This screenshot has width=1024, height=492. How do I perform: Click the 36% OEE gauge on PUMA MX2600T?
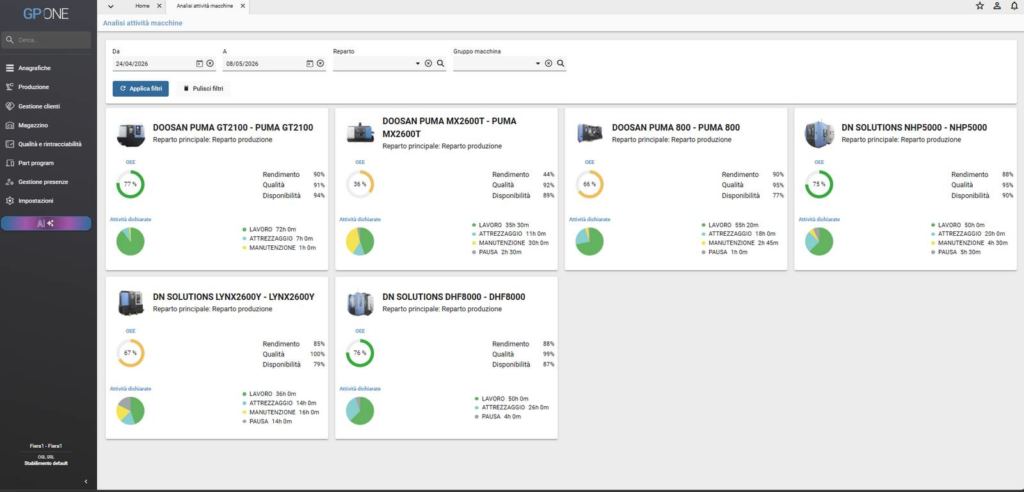tap(360, 184)
